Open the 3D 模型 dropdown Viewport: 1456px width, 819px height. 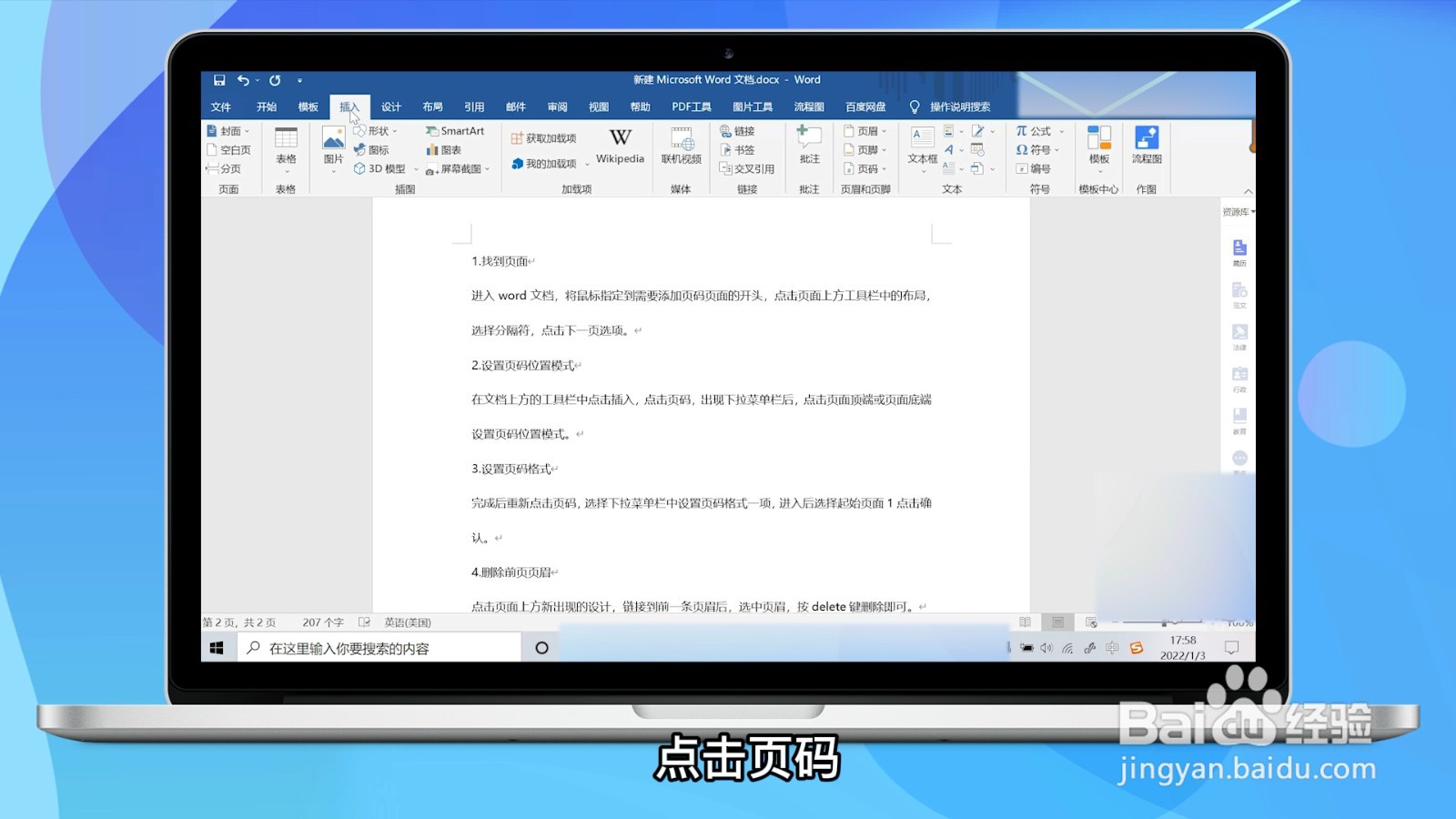tap(386, 169)
